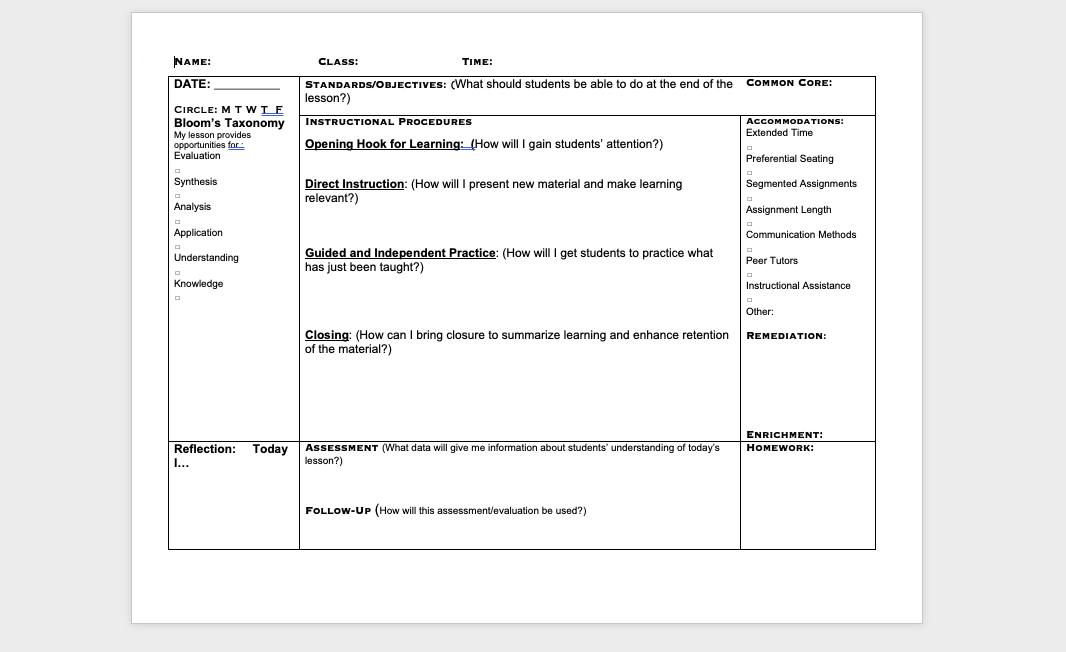Screen dimensions: 1066x652
Task: Check the Synthesis checkbox
Action: pos(177,196)
